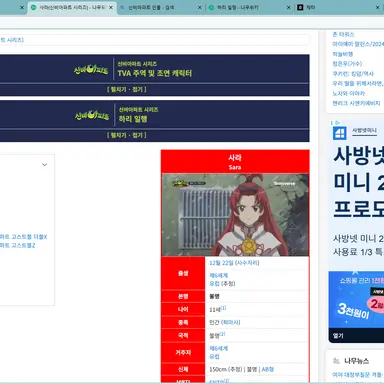Open 노자와 아야카 sidebar link

349,93
